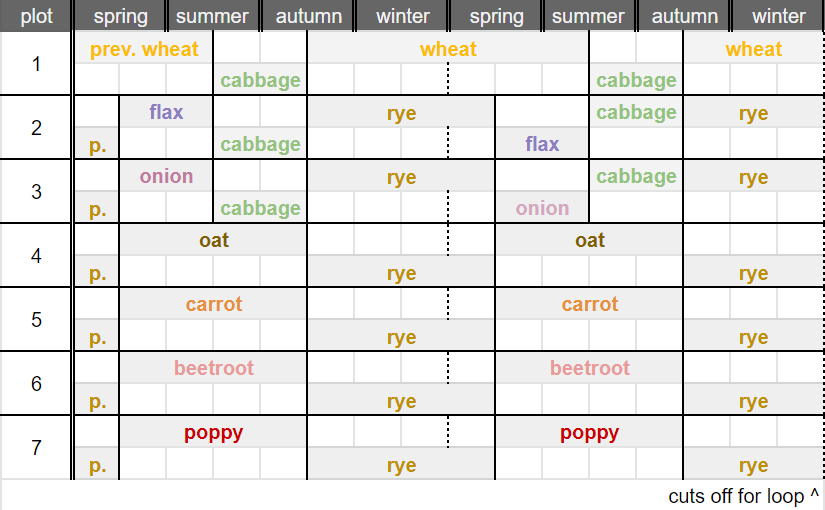The image size is (825, 510).
Task: Click the leftmost "carrot" cell in plot 5
Action: 213,304
